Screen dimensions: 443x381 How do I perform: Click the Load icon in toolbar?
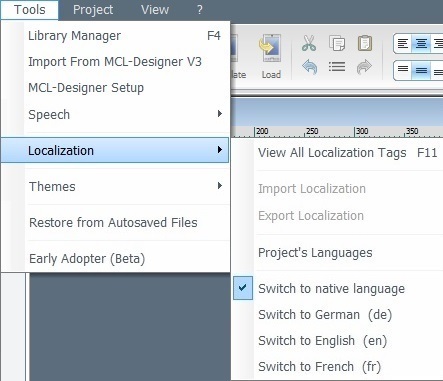[x=271, y=57]
